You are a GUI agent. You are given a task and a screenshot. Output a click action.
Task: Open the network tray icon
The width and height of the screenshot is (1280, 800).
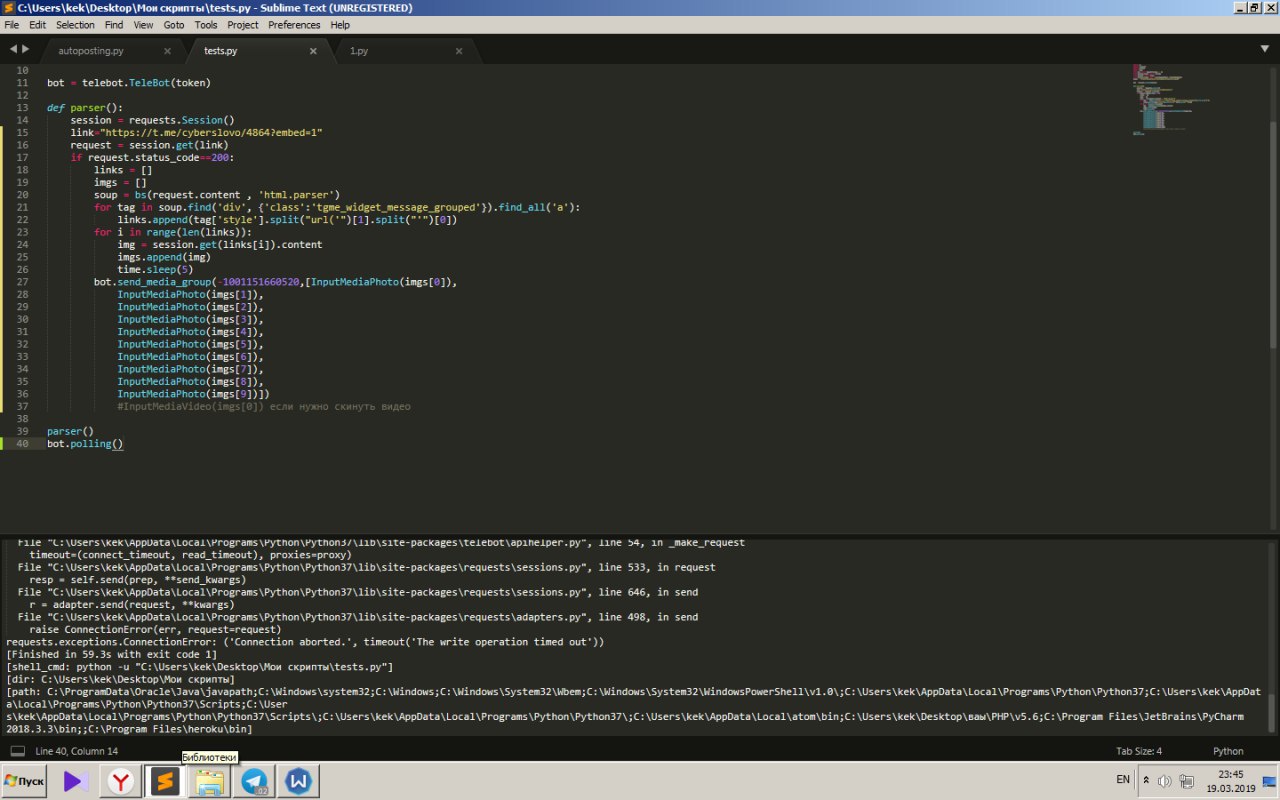coord(1187,781)
